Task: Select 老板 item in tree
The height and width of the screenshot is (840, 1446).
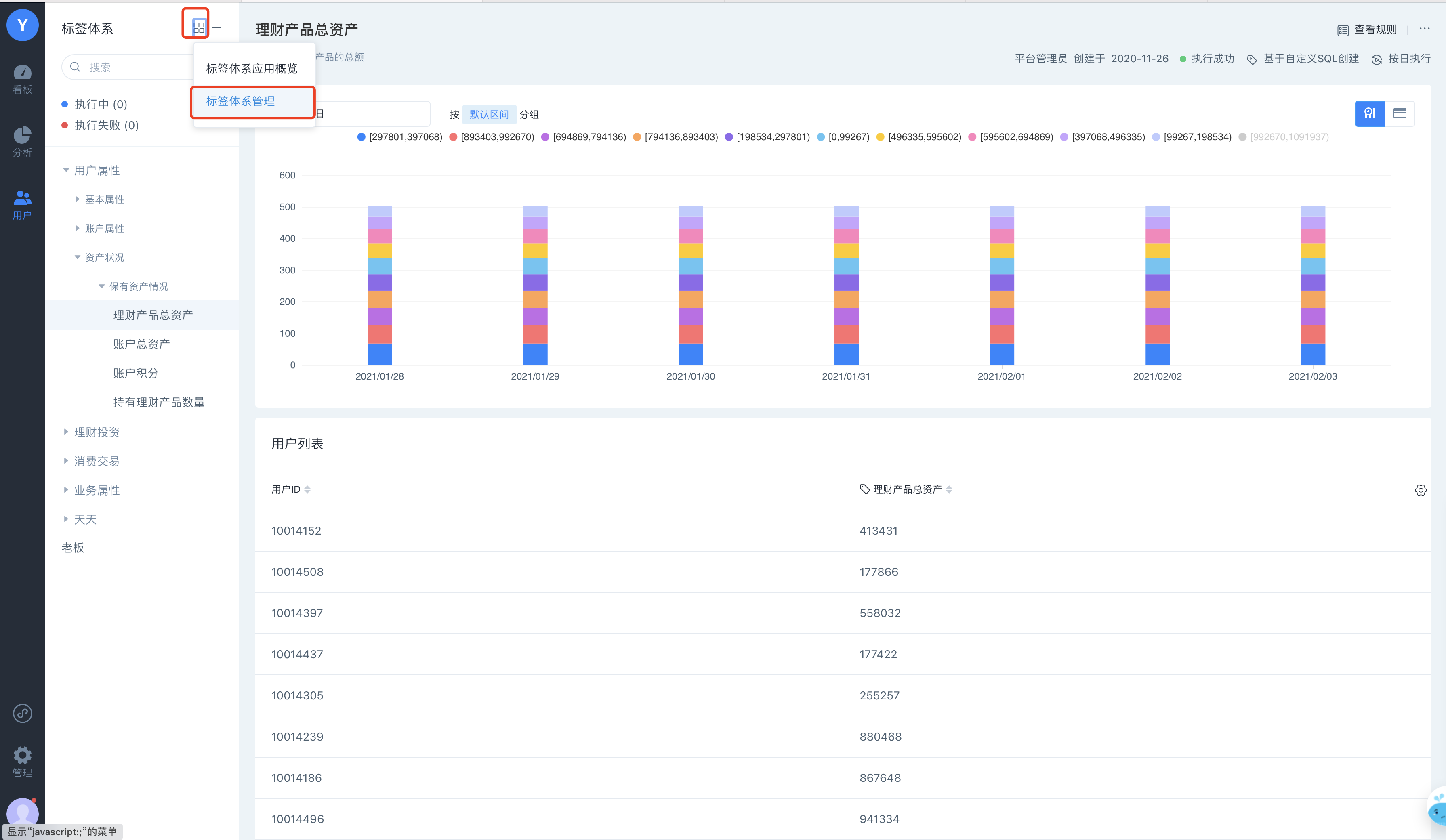Action: point(73,547)
